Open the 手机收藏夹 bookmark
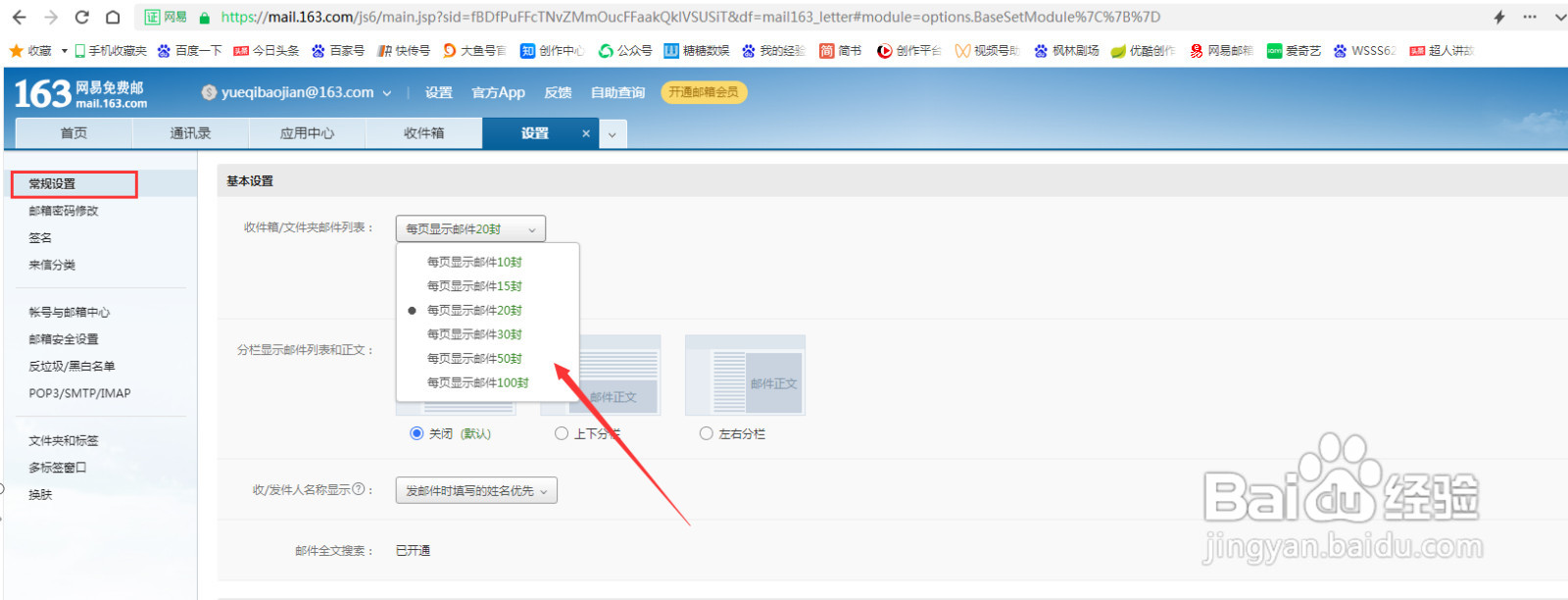 pos(111,50)
